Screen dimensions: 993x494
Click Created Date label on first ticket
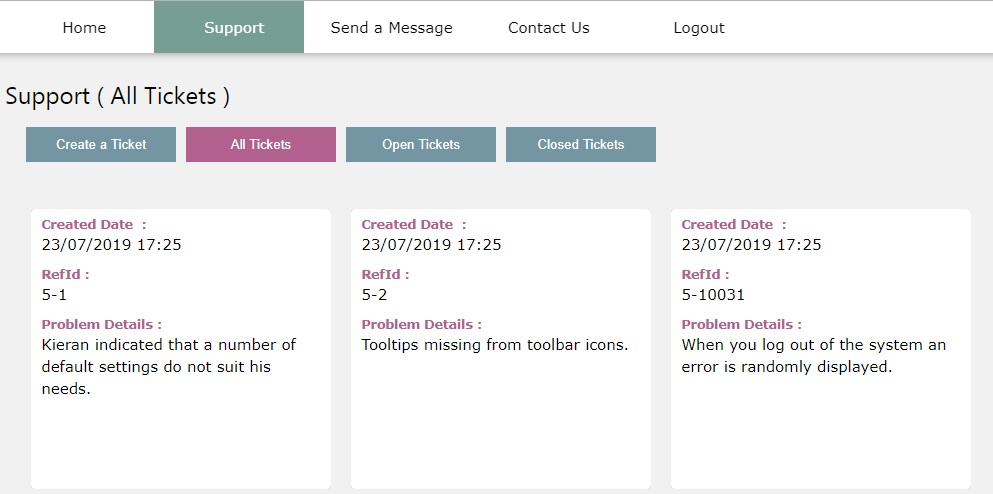coord(94,224)
